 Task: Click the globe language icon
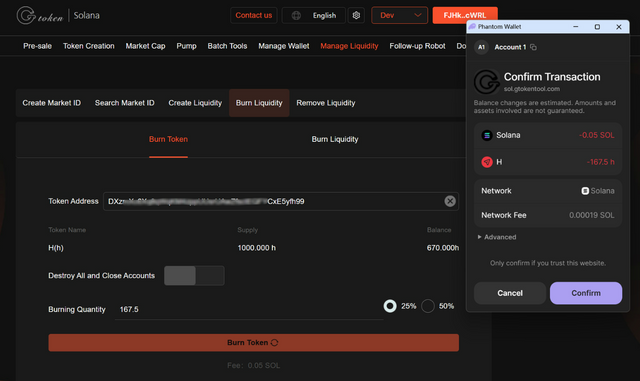pyautogui.click(x=296, y=16)
